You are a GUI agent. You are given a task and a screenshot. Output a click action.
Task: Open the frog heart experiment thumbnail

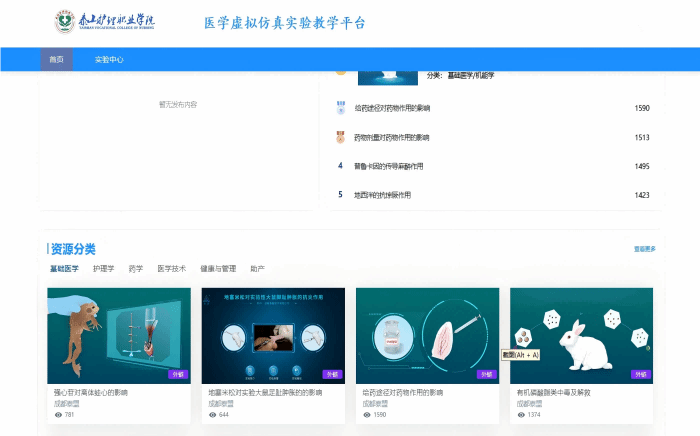tap(119, 335)
